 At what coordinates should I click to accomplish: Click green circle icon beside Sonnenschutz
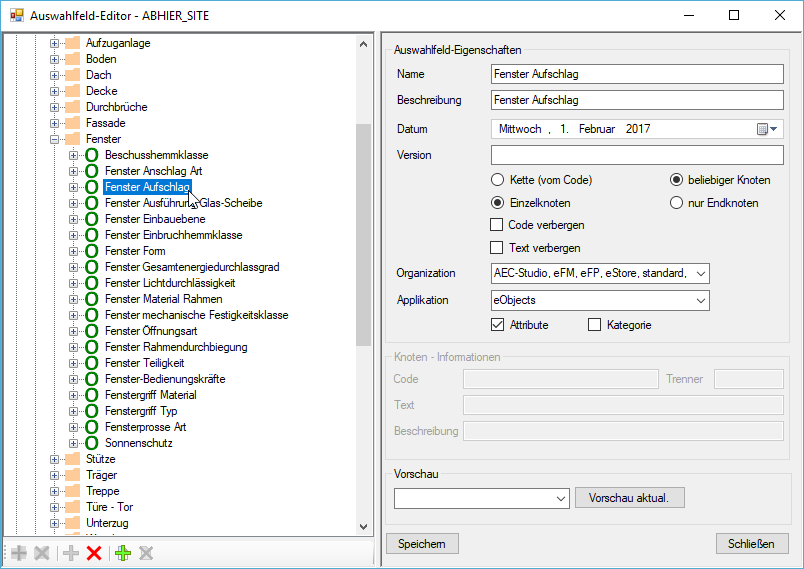[x=91, y=443]
